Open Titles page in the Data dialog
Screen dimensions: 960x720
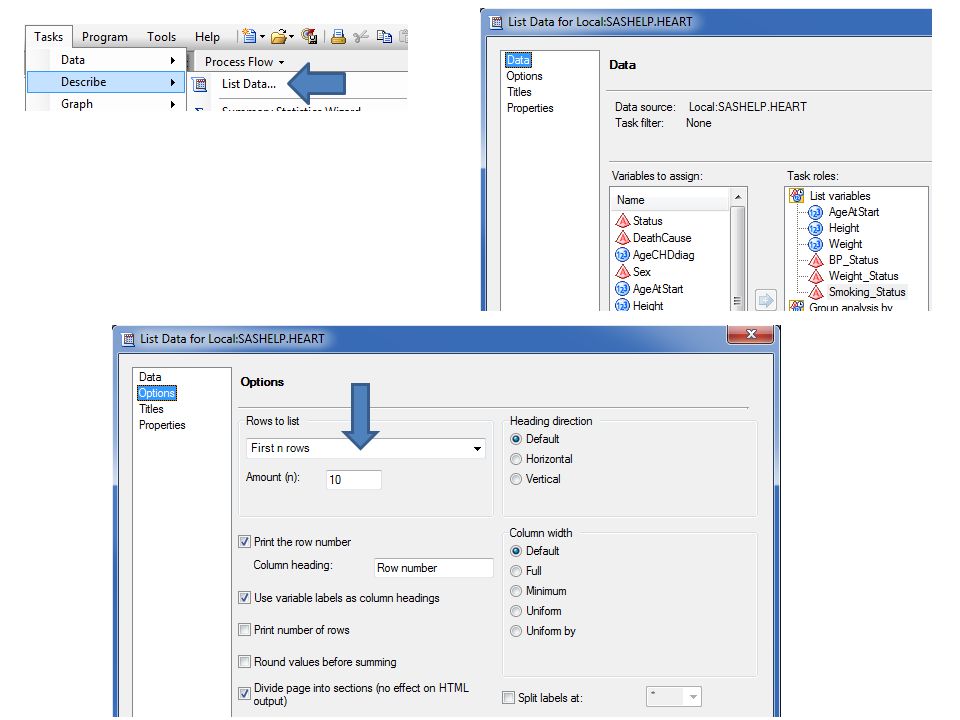pos(519,92)
